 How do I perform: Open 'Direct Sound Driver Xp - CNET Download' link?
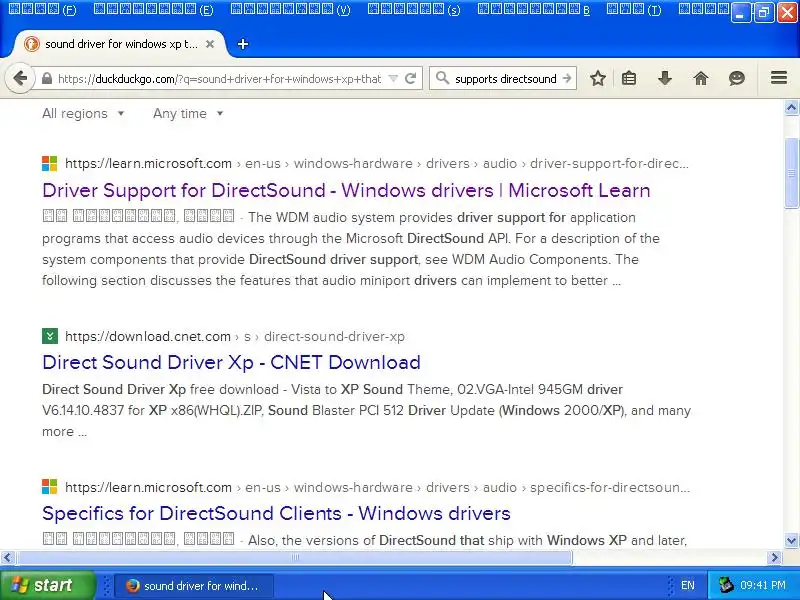coord(231,362)
